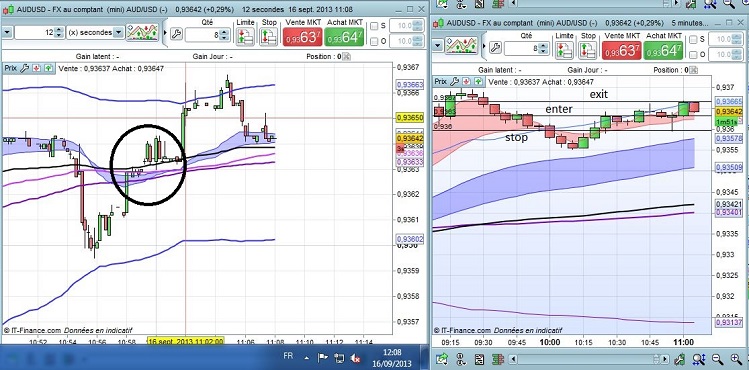Image resolution: width=749 pixels, height=370 pixels.
Task: Adjust the 12 timeframe units stepper
Action: click(x=59, y=32)
